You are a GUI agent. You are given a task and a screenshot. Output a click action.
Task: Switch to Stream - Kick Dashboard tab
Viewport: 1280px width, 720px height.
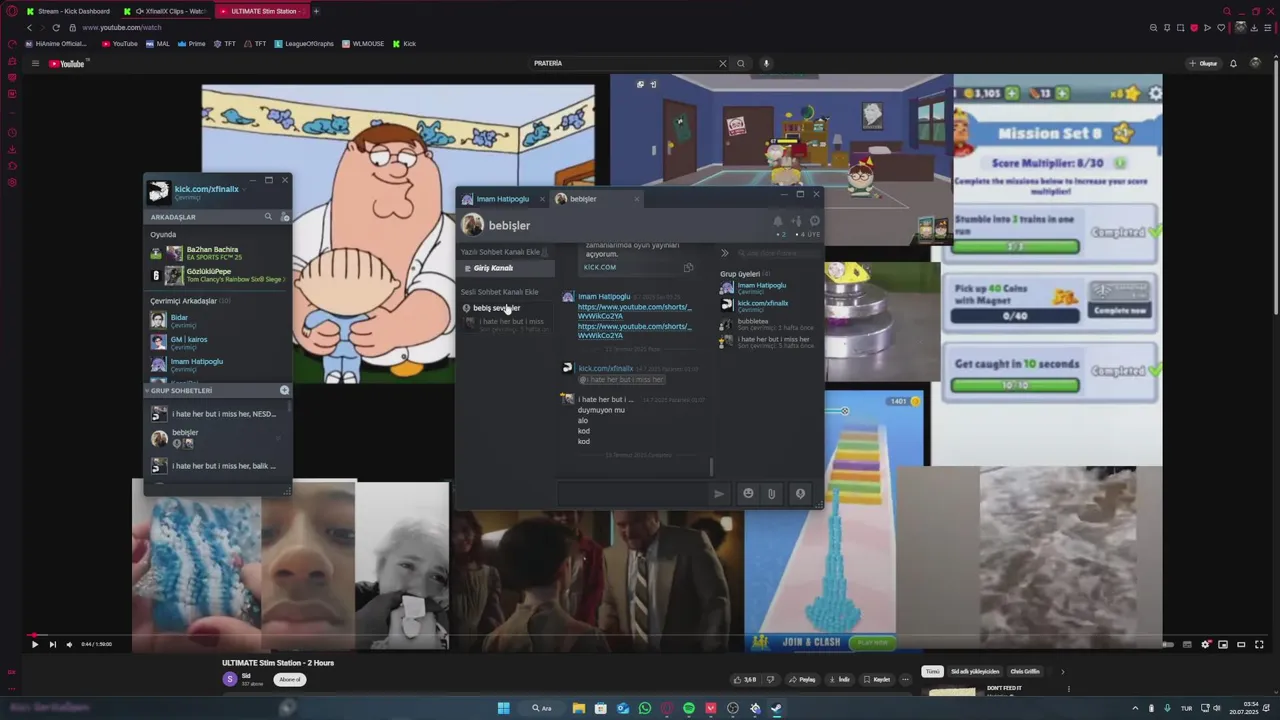coord(68,11)
